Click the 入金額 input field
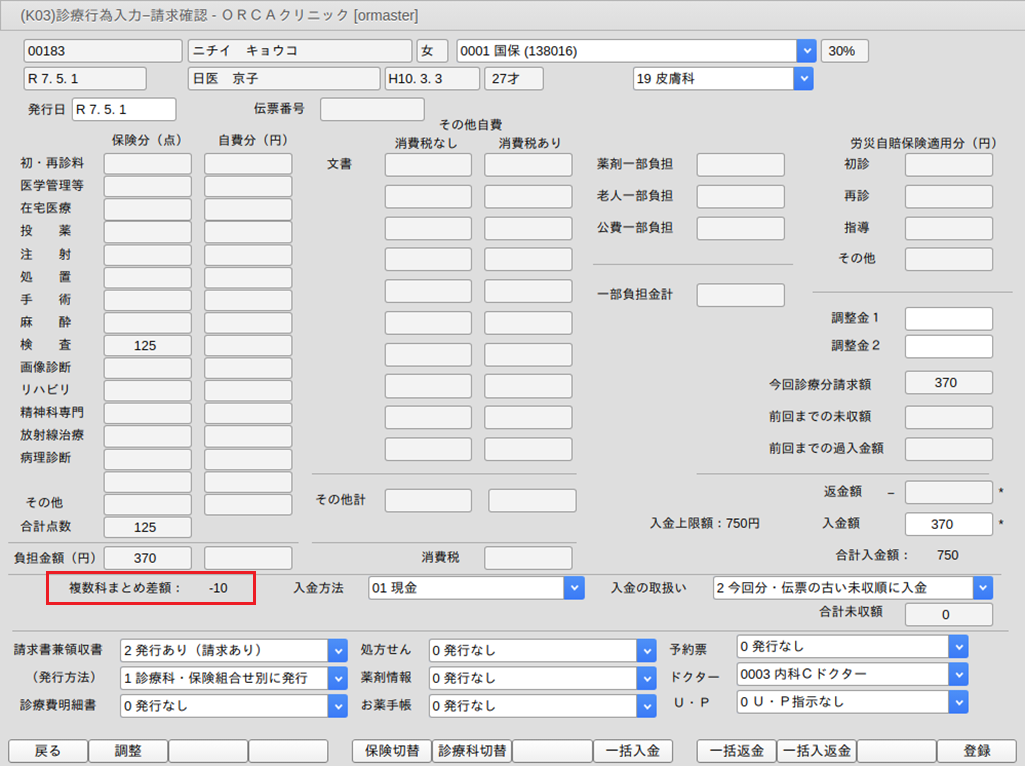This screenshot has height=766, width=1025. pos(948,524)
